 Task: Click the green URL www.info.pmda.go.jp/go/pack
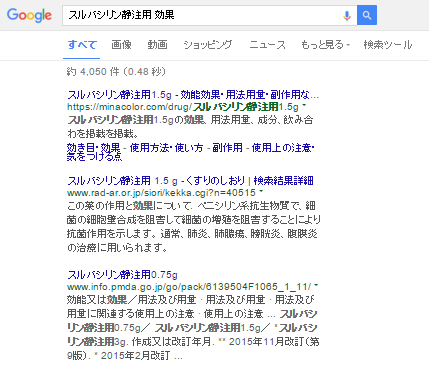pyautogui.click(x=189, y=287)
